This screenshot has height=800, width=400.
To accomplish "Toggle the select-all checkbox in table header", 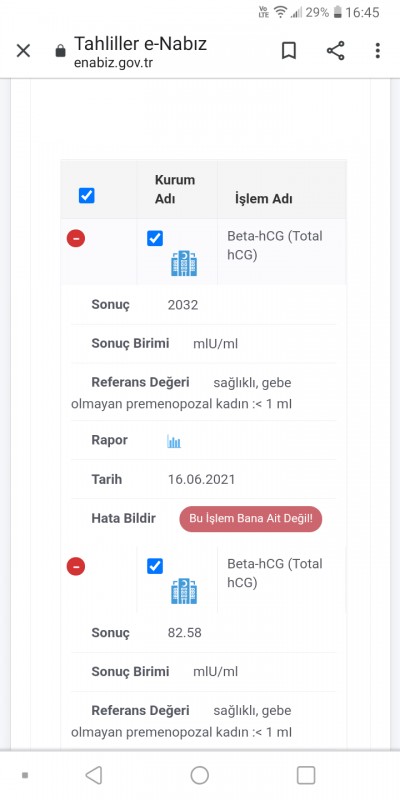I will tap(87, 195).
